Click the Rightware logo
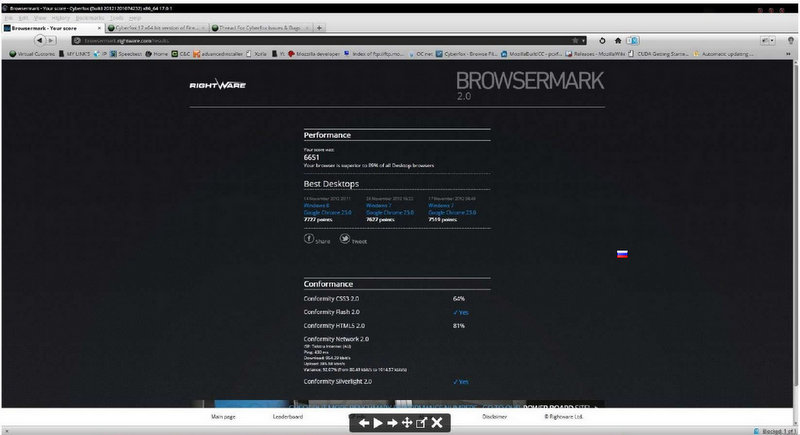The height and width of the screenshot is (435, 800). pos(218,84)
